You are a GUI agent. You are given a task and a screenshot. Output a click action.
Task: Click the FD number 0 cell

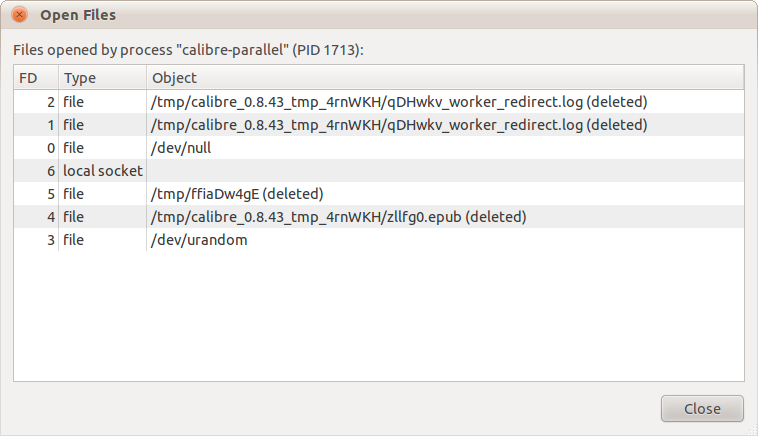50,148
